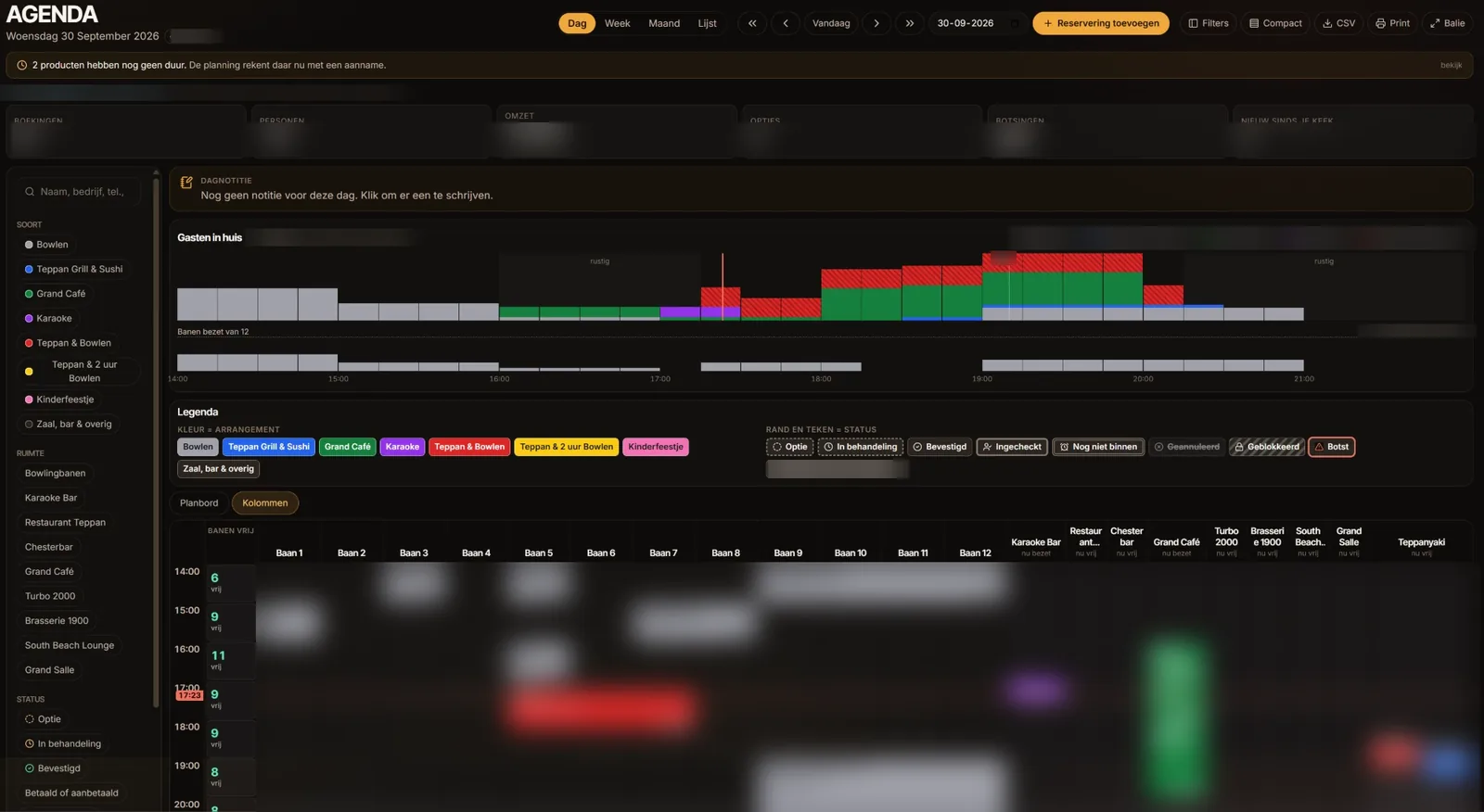Toggle the Bevestigd status filter in the sidebar

53,768
